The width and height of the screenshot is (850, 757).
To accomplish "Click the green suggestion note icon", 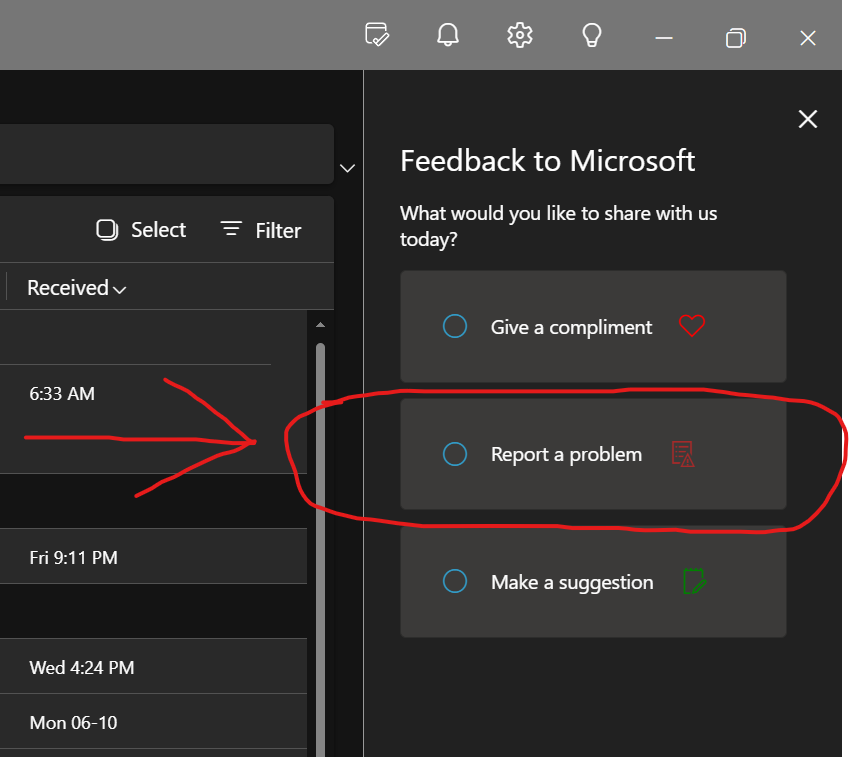I will point(694,581).
